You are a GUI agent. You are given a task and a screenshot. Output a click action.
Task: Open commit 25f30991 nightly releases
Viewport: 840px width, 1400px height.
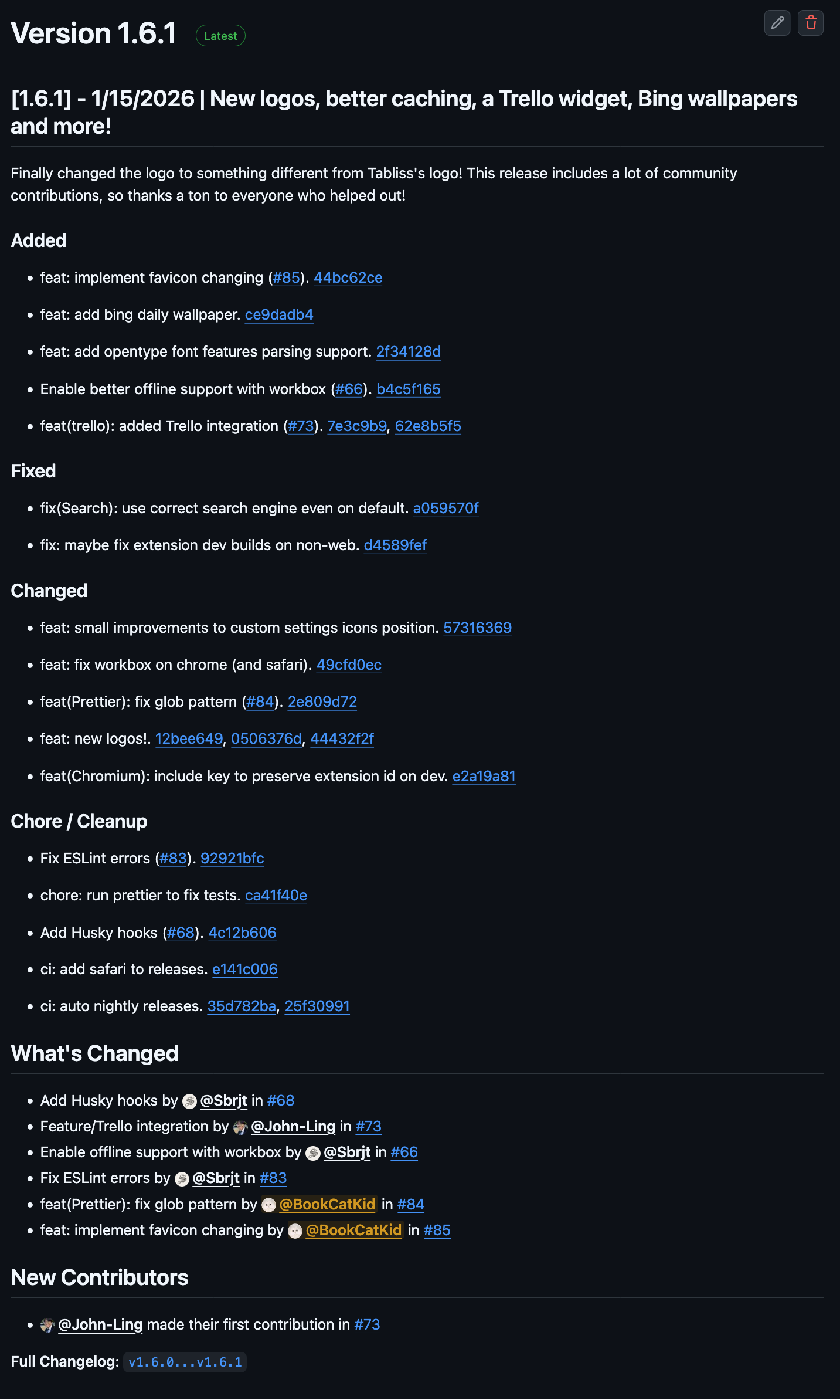(x=317, y=1006)
